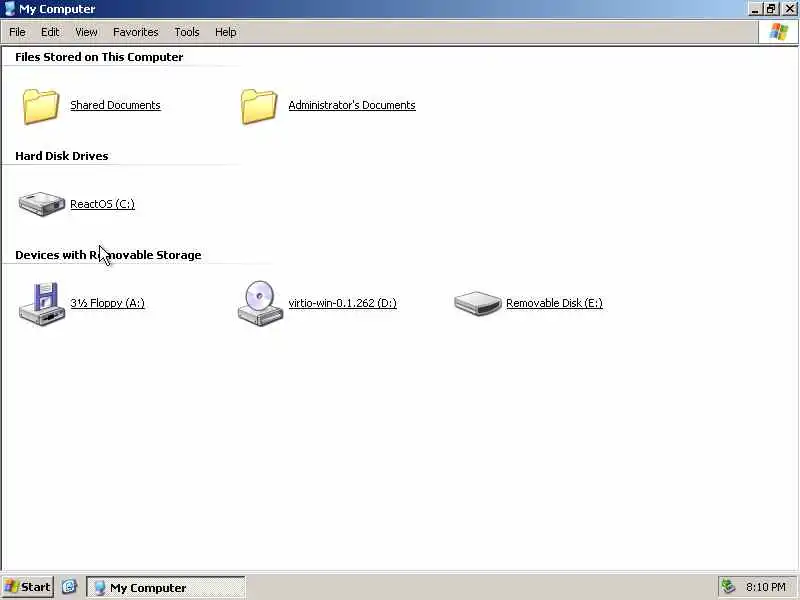Click the Windows flag logo in menu bar
This screenshot has height=600, width=800.
pos(779,32)
